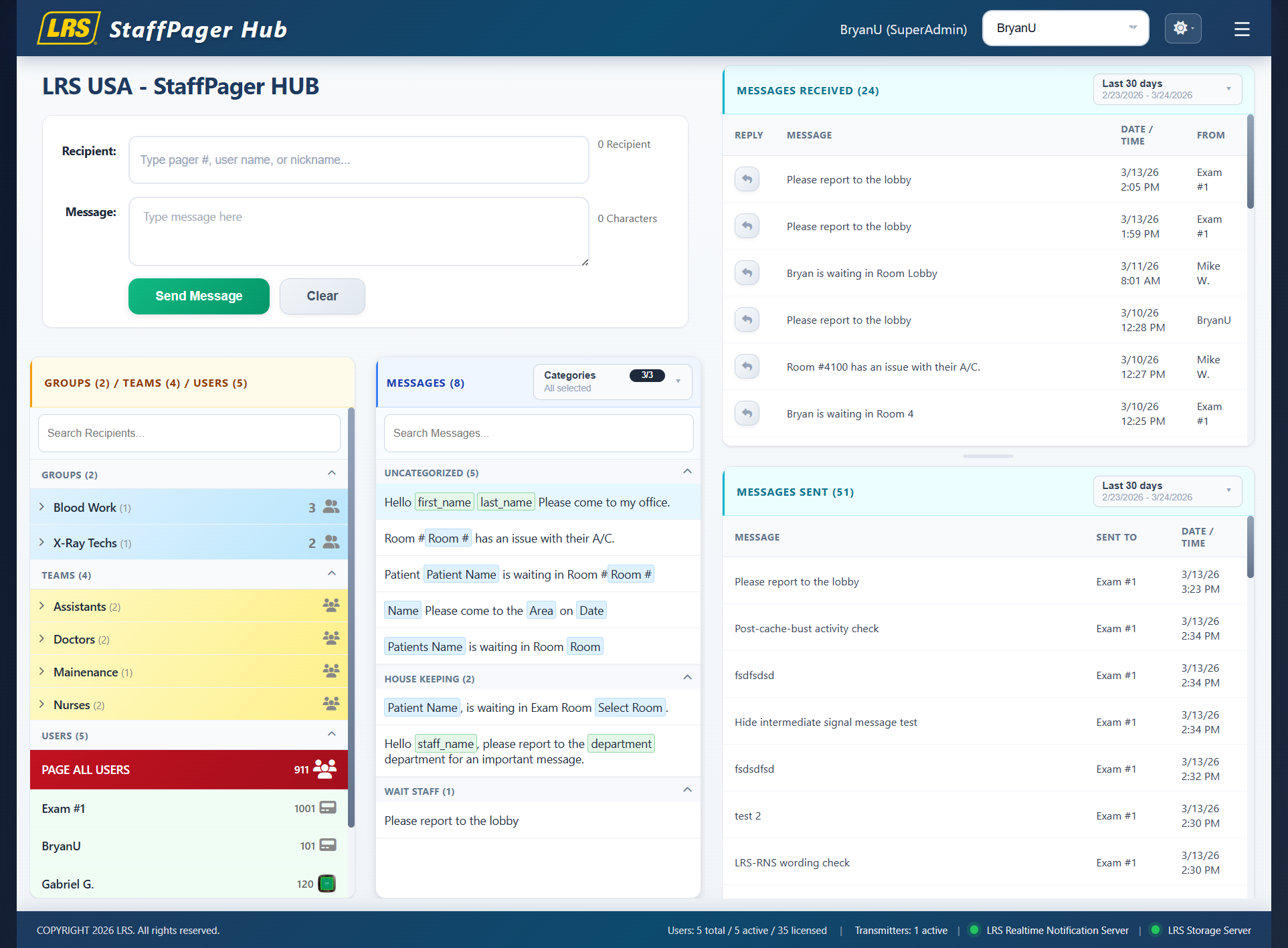
Task: Reply to 3/13/26 2:05 PM lobby message
Action: coord(747,179)
